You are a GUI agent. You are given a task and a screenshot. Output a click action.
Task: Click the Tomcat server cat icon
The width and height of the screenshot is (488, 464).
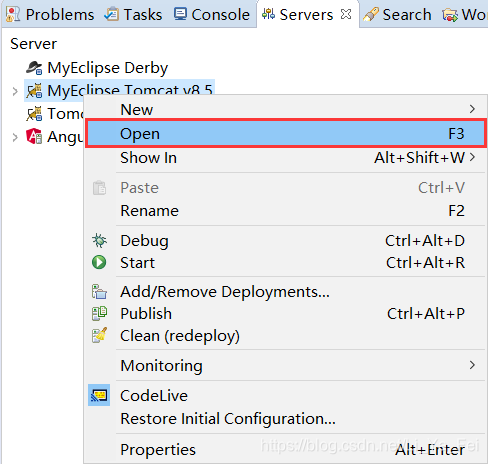tap(34, 114)
